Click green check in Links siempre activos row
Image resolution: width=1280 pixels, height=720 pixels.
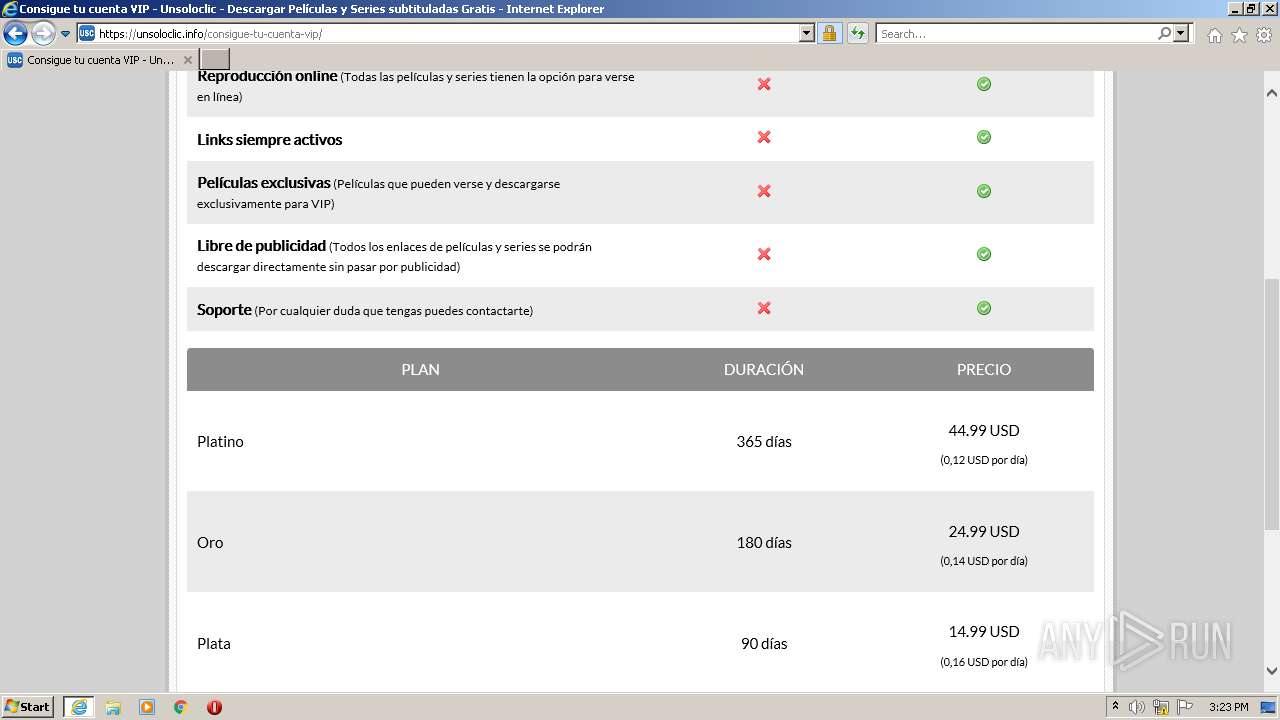(x=984, y=137)
